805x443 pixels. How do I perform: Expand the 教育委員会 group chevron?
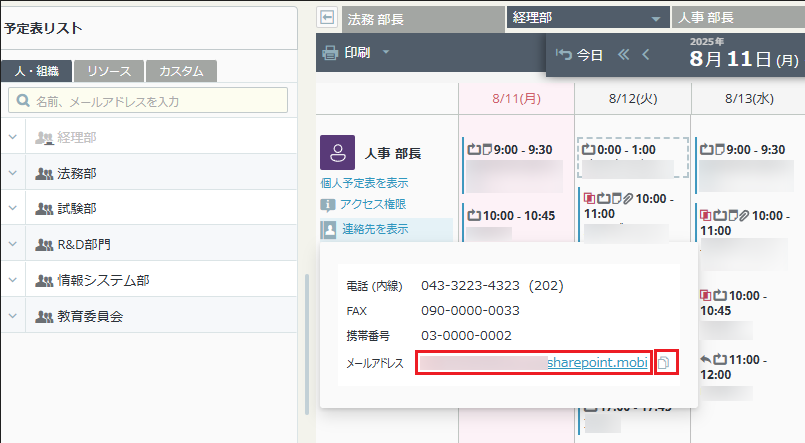pos(13,316)
